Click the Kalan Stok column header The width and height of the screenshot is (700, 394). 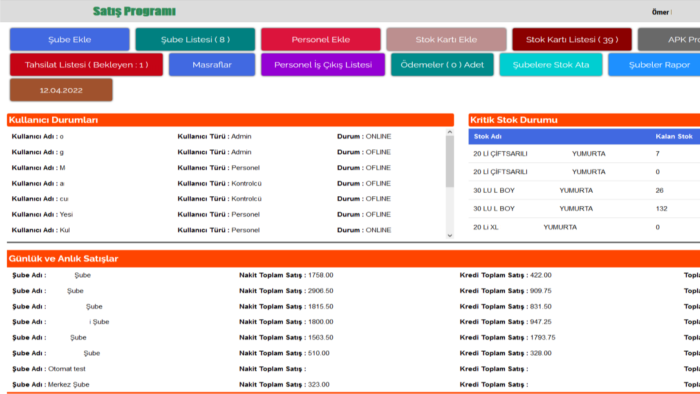(x=674, y=137)
